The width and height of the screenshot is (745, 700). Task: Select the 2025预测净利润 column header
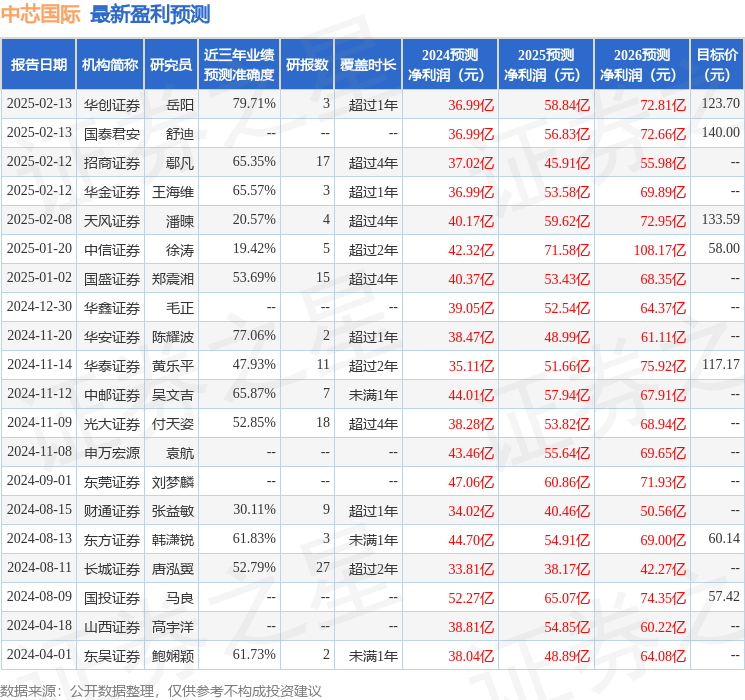[546, 64]
